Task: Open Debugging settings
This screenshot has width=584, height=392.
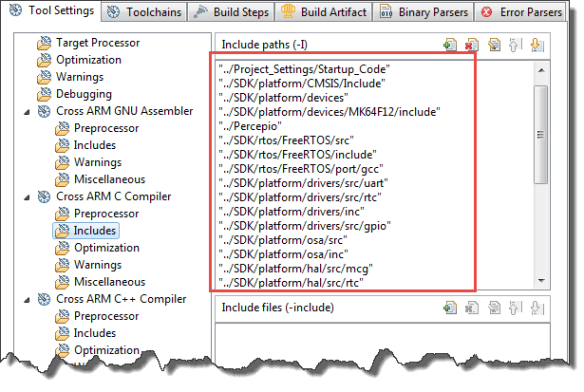Action: click(74, 94)
